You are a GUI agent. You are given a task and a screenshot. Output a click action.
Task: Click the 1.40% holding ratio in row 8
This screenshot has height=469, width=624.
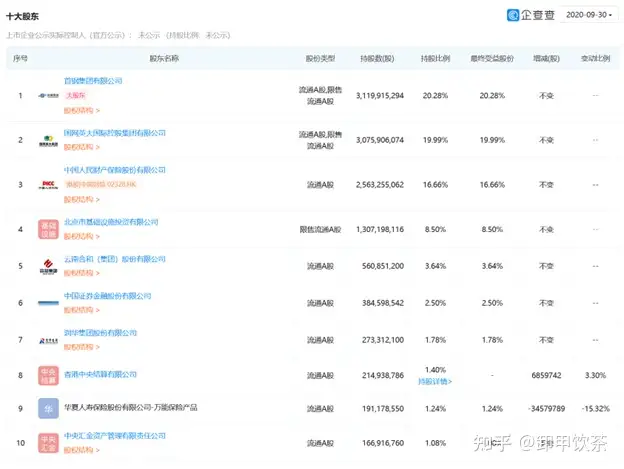pos(435,370)
